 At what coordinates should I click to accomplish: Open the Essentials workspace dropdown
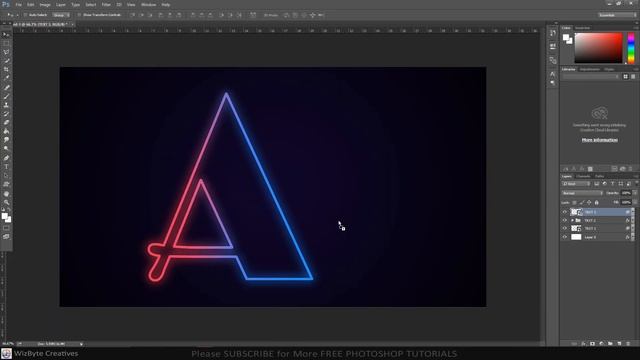(617, 15)
